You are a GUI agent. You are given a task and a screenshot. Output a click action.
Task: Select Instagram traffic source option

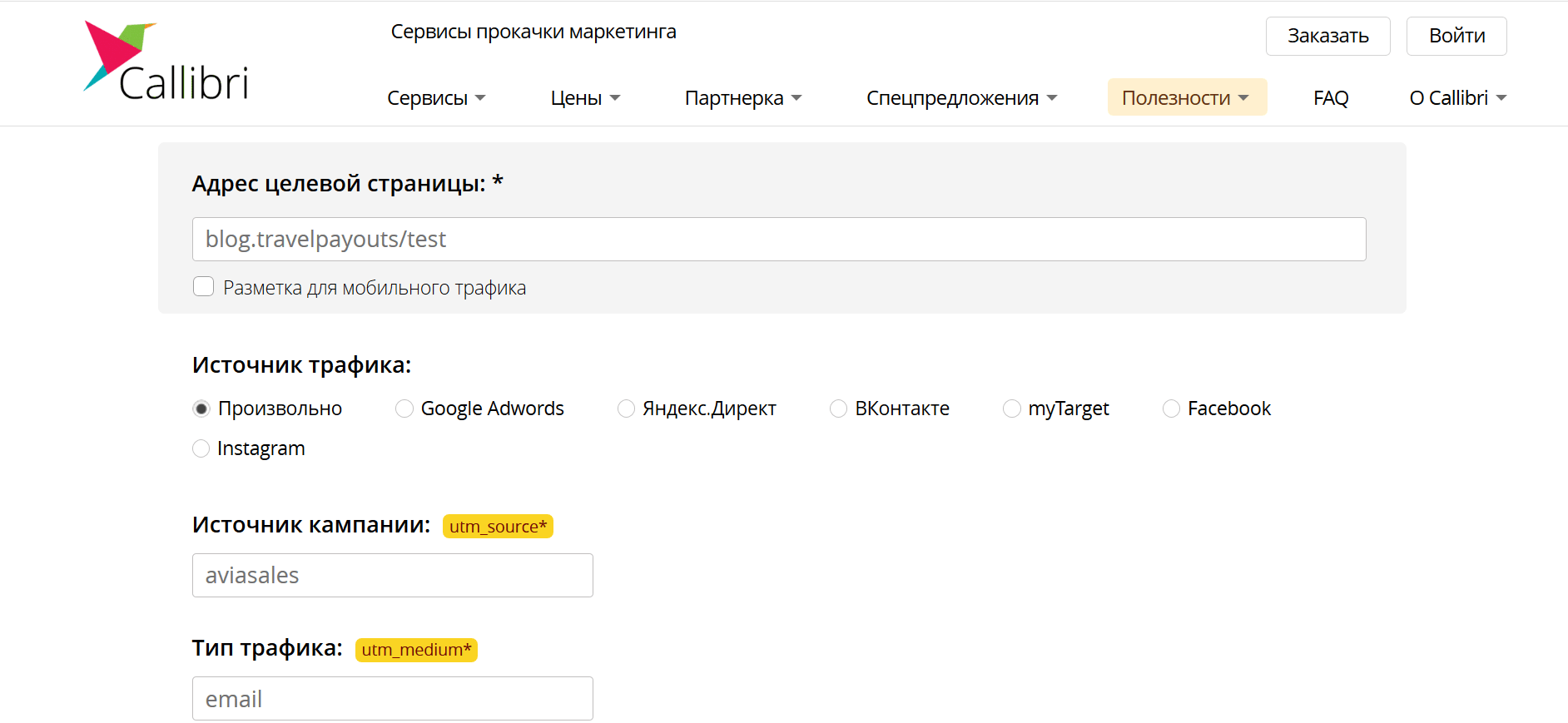[x=201, y=448]
